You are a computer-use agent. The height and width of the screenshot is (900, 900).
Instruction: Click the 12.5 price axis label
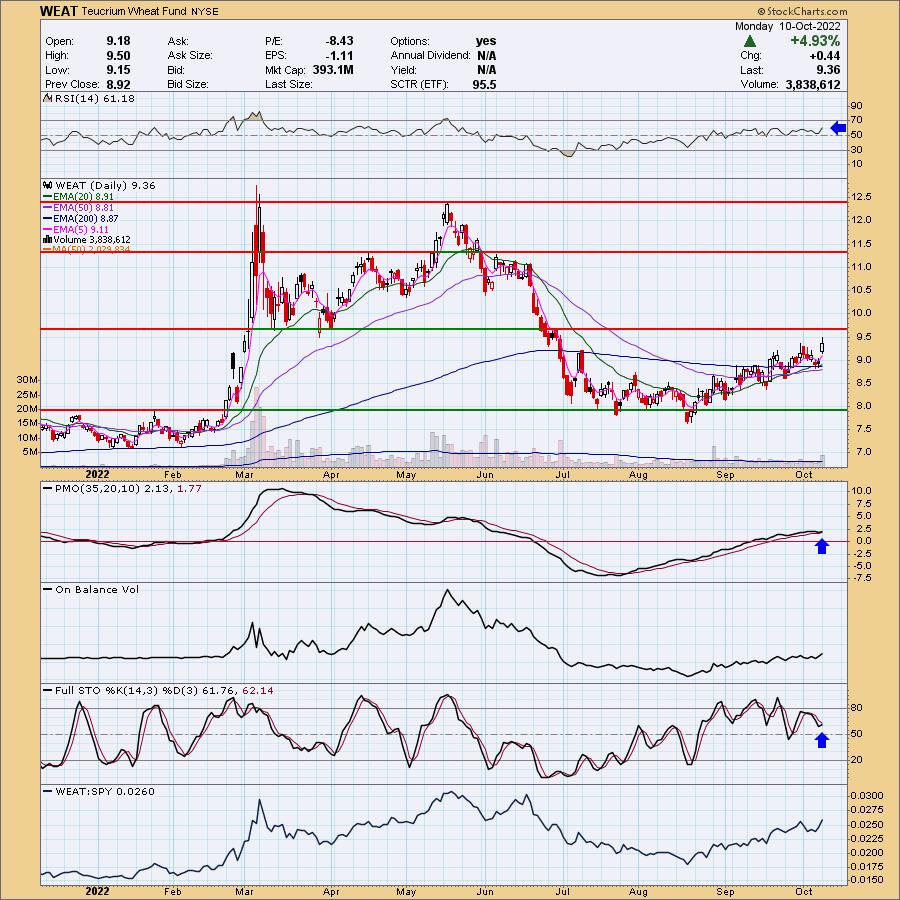(x=862, y=197)
